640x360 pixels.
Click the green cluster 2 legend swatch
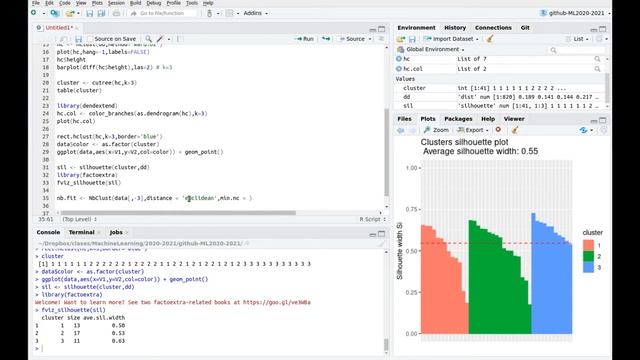[588, 256]
